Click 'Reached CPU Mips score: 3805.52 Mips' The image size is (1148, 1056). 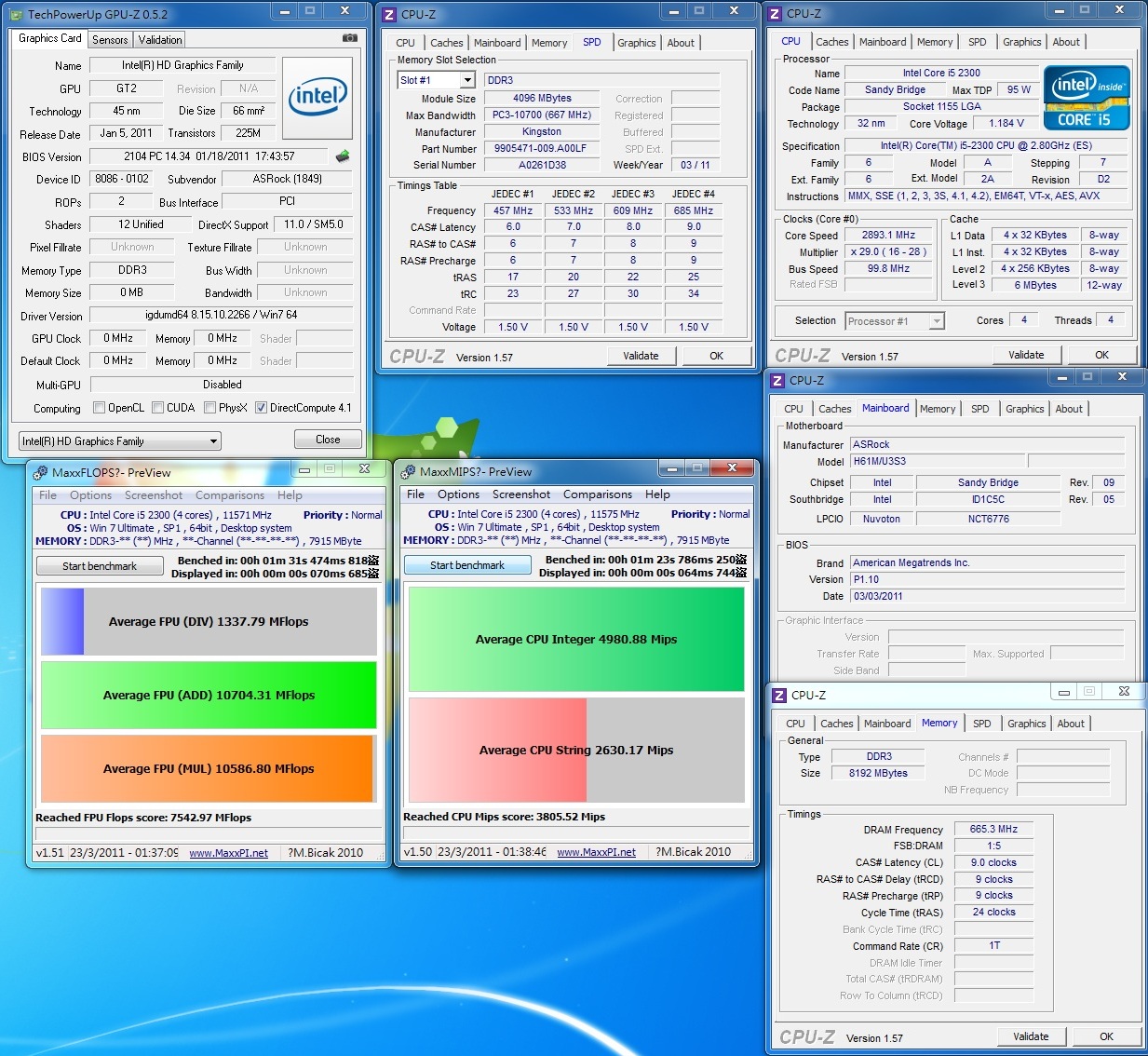(x=504, y=817)
